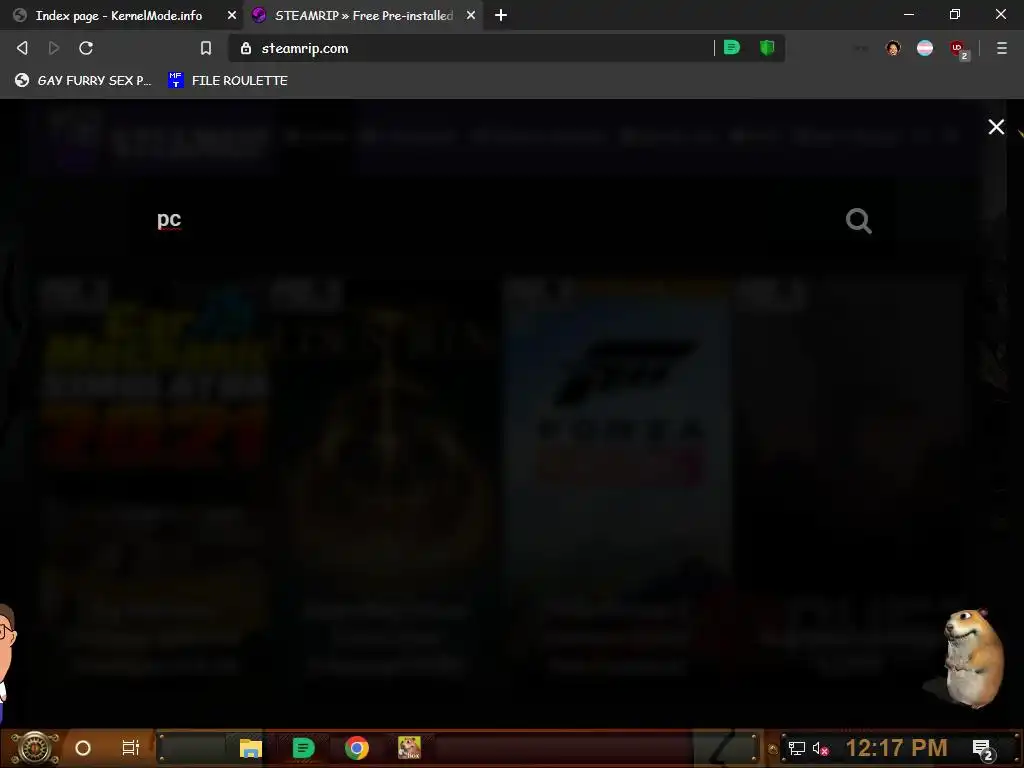Click the browser forward arrow
This screenshot has width=1024, height=768.
(x=54, y=48)
